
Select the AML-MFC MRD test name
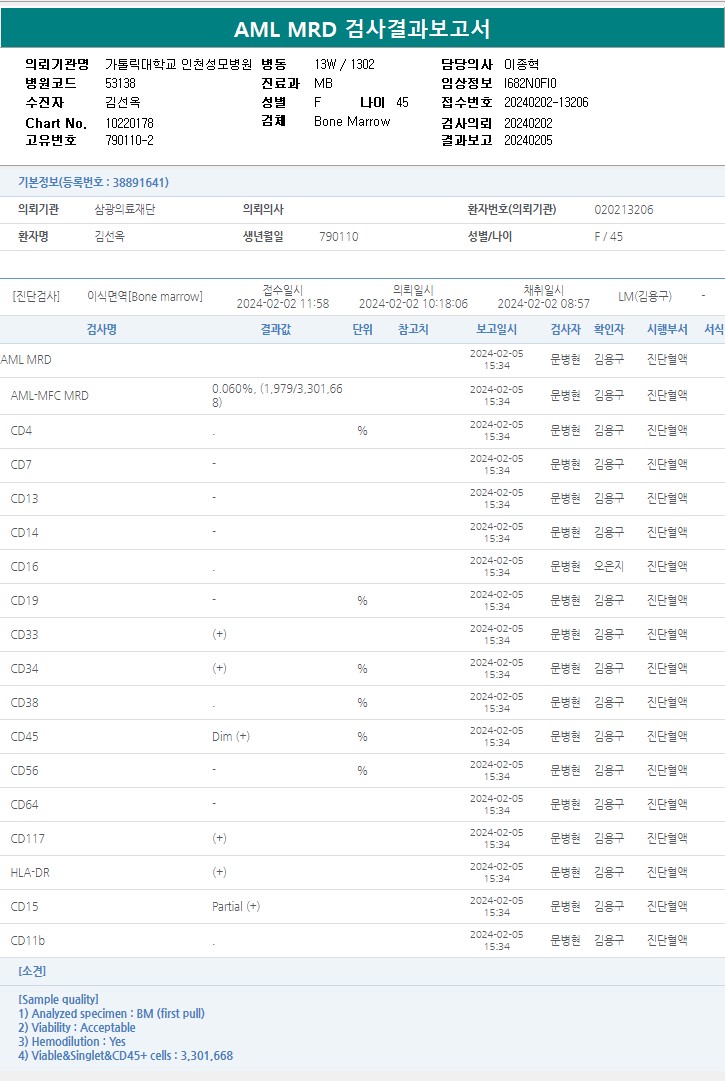pos(49,396)
